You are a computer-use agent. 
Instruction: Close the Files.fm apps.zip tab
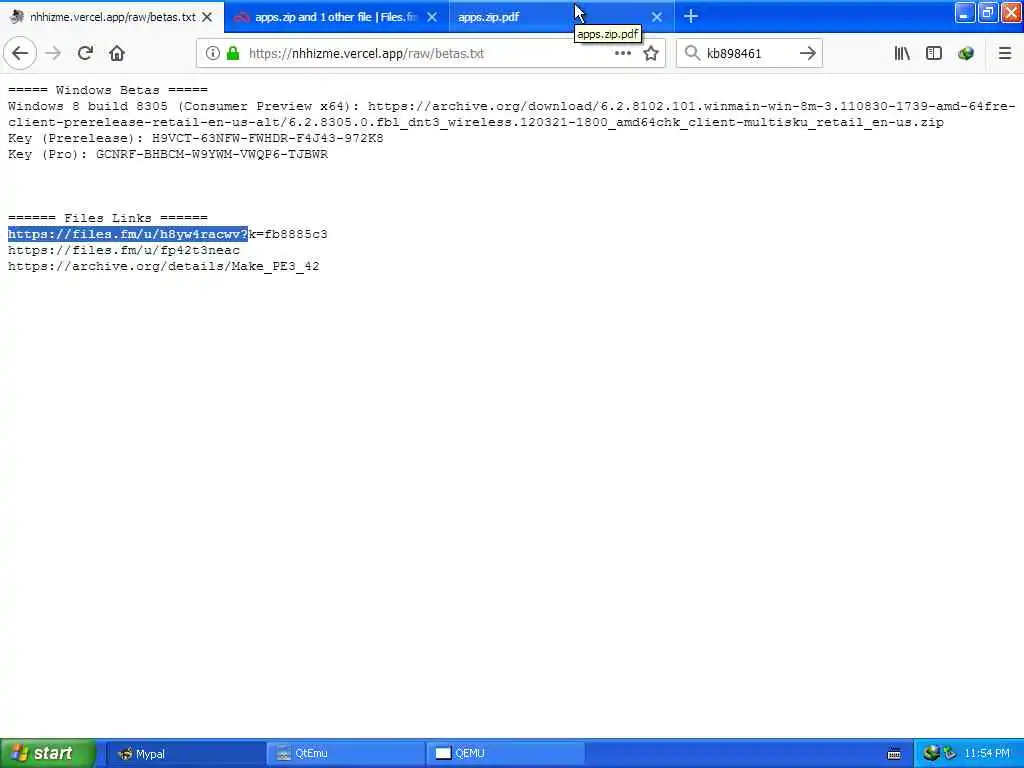(432, 17)
